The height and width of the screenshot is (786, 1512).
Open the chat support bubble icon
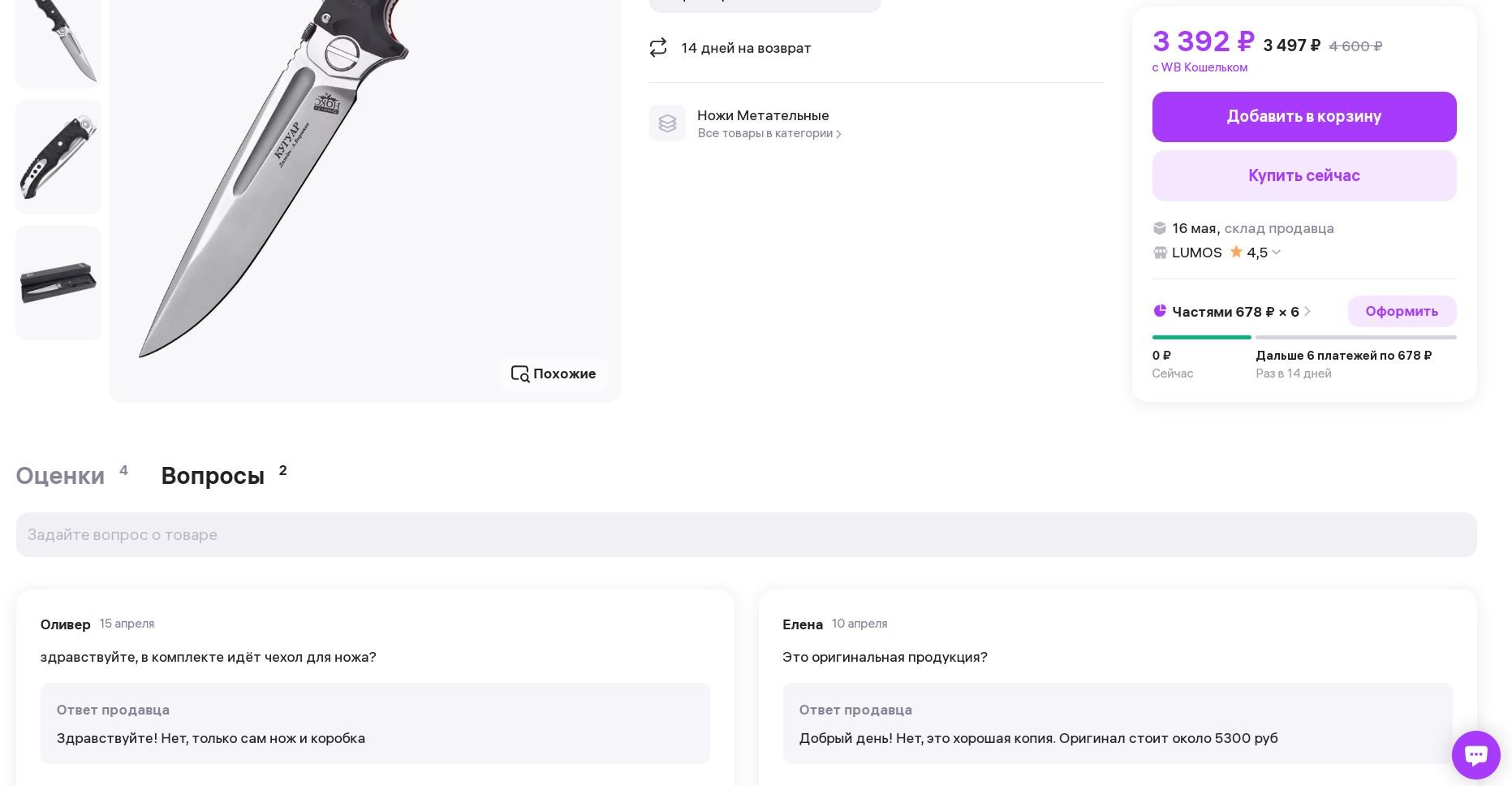(x=1475, y=755)
